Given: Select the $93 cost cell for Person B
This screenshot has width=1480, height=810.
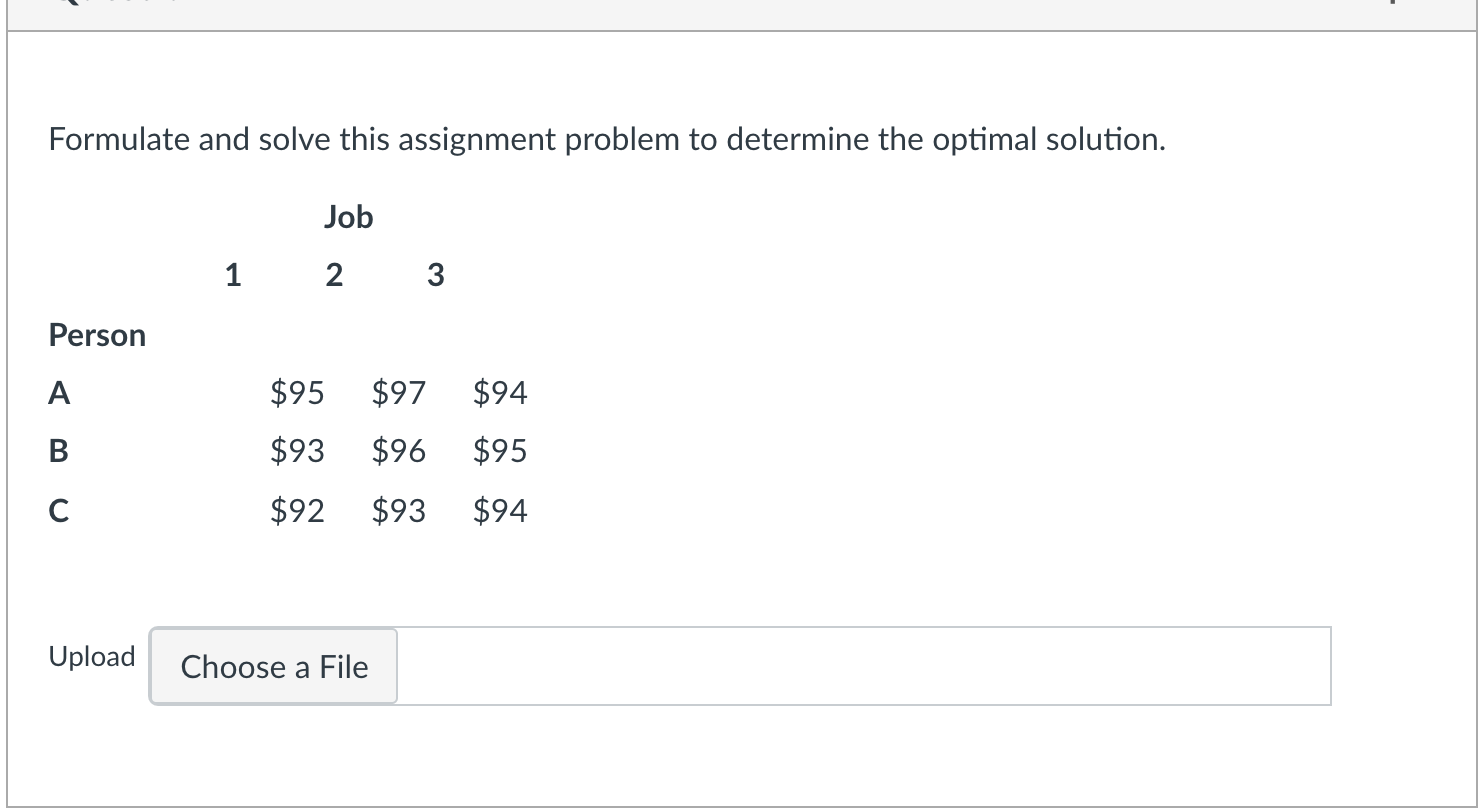Looking at the screenshot, I should (x=297, y=451).
